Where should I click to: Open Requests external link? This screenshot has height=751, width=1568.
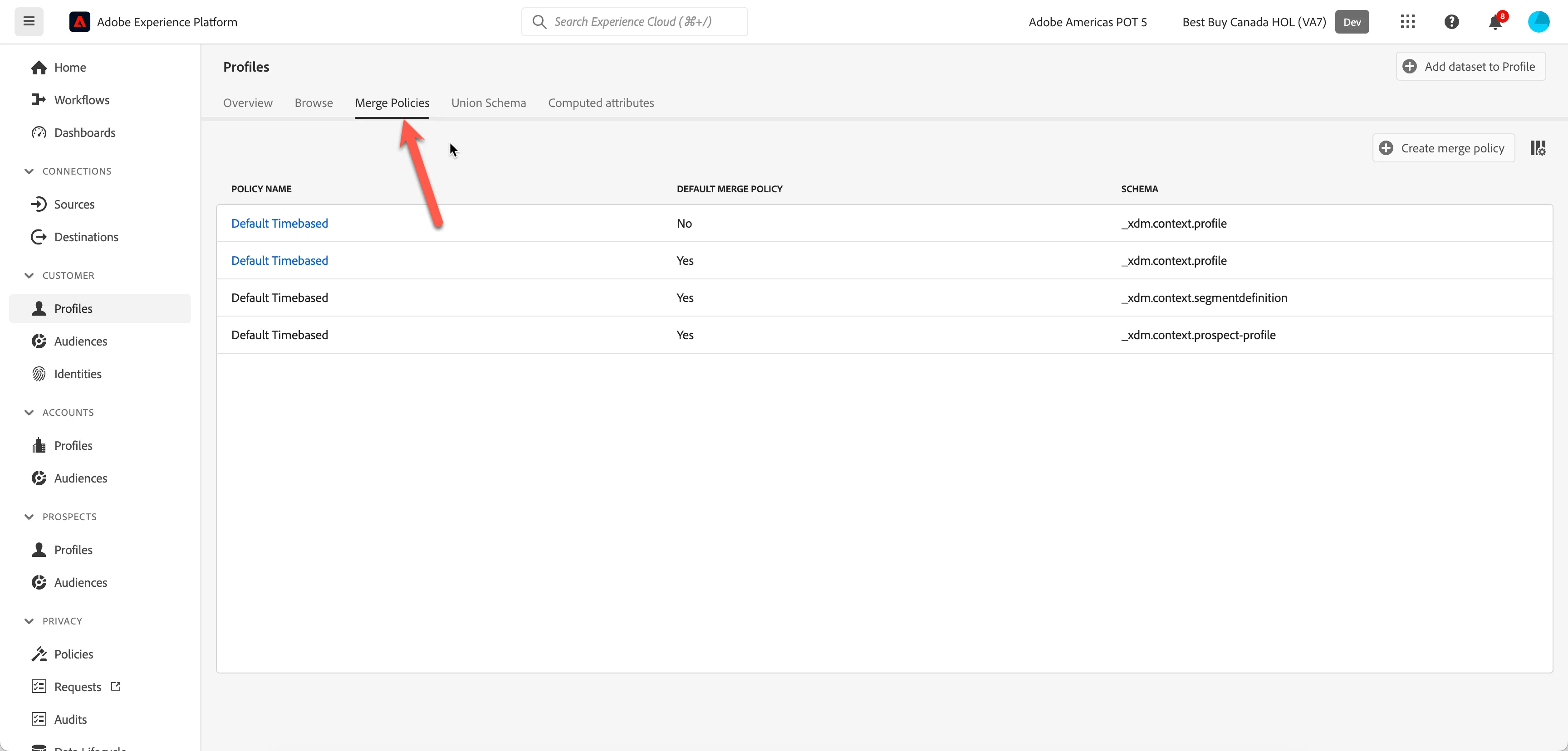(76, 687)
